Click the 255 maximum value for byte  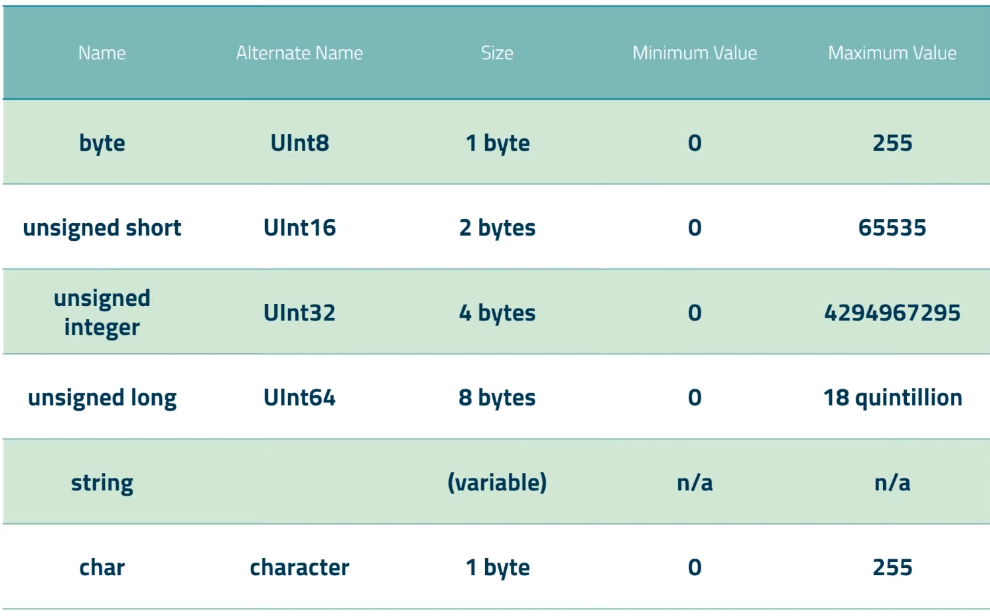[891, 142]
